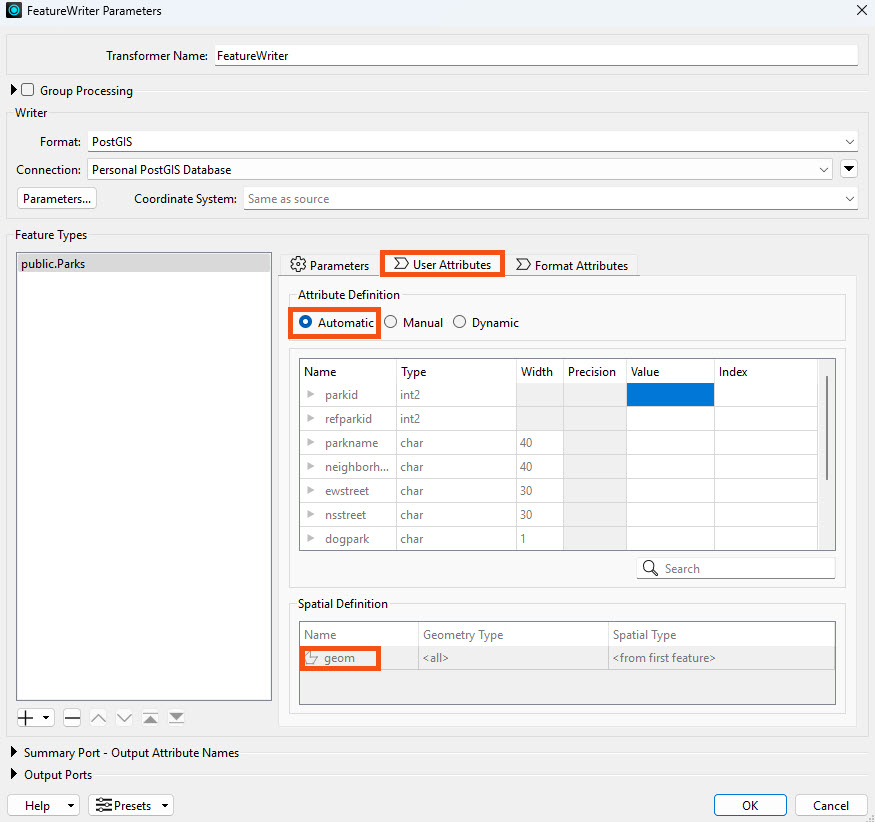Select Dynamic attribute definition
This screenshot has width=875, height=822.
click(x=459, y=322)
